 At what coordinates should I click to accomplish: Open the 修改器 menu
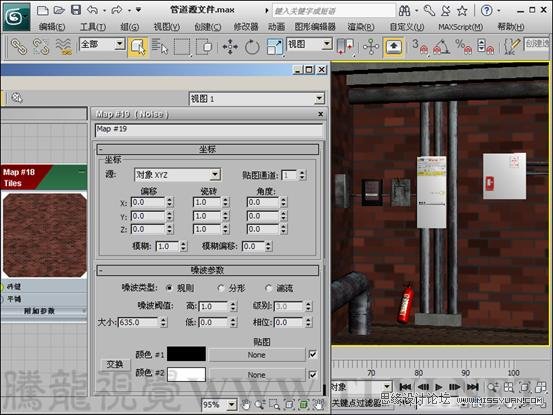click(x=246, y=27)
